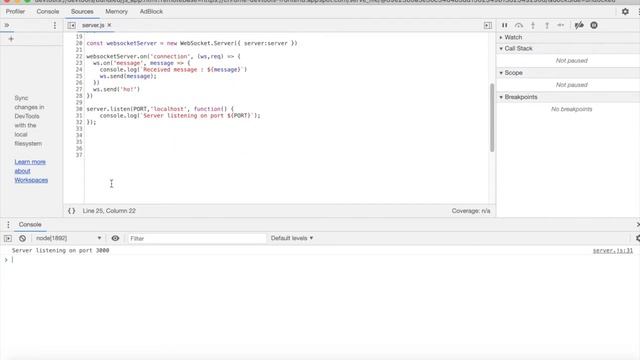The image size is (640, 360).
Task: Step into next function call
Action: click(533, 25)
